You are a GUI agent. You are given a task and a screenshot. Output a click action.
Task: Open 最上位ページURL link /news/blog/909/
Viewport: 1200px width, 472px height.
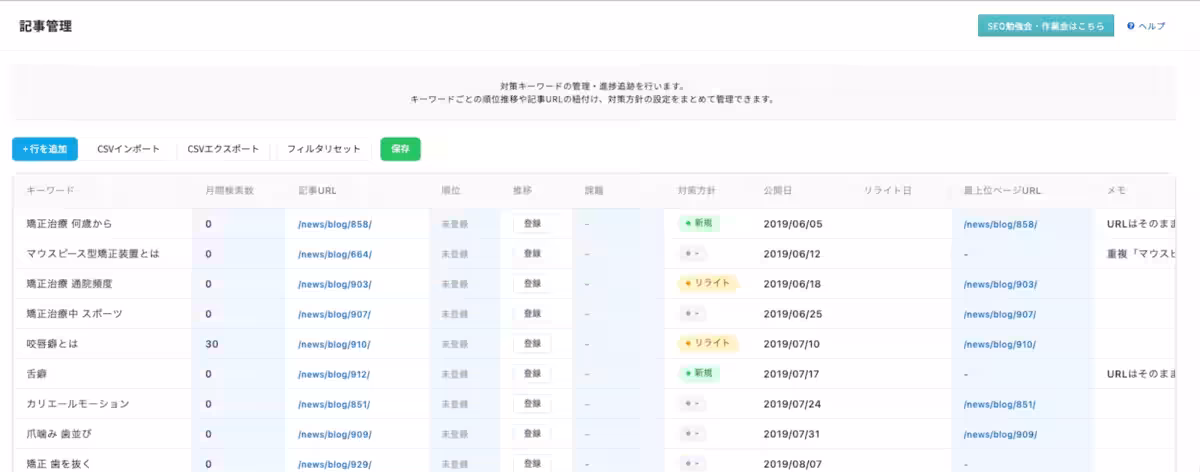point(1000,434)
